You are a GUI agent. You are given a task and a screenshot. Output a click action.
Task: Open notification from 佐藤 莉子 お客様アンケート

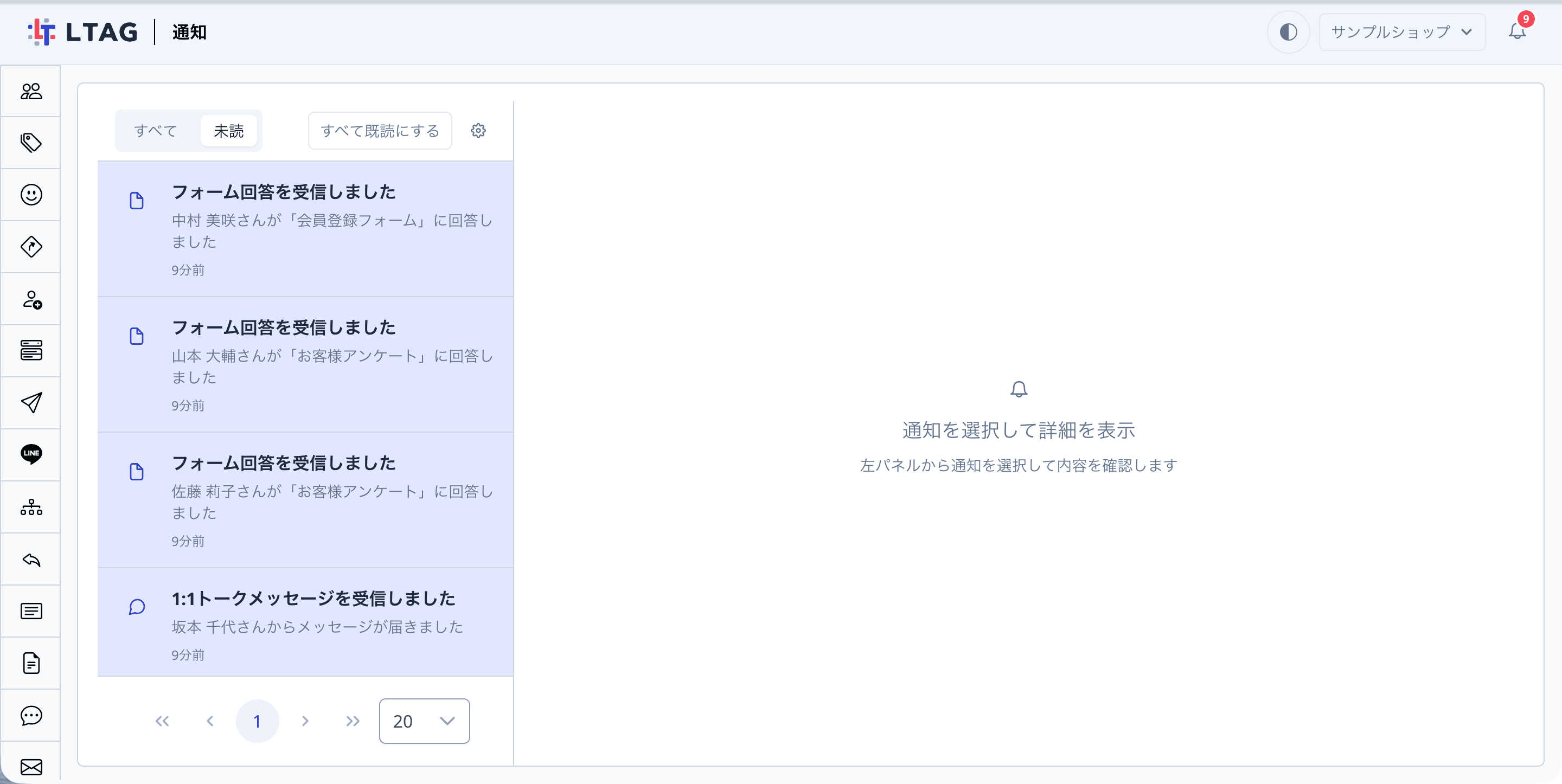pyautogui.click(x=305, y=500)
